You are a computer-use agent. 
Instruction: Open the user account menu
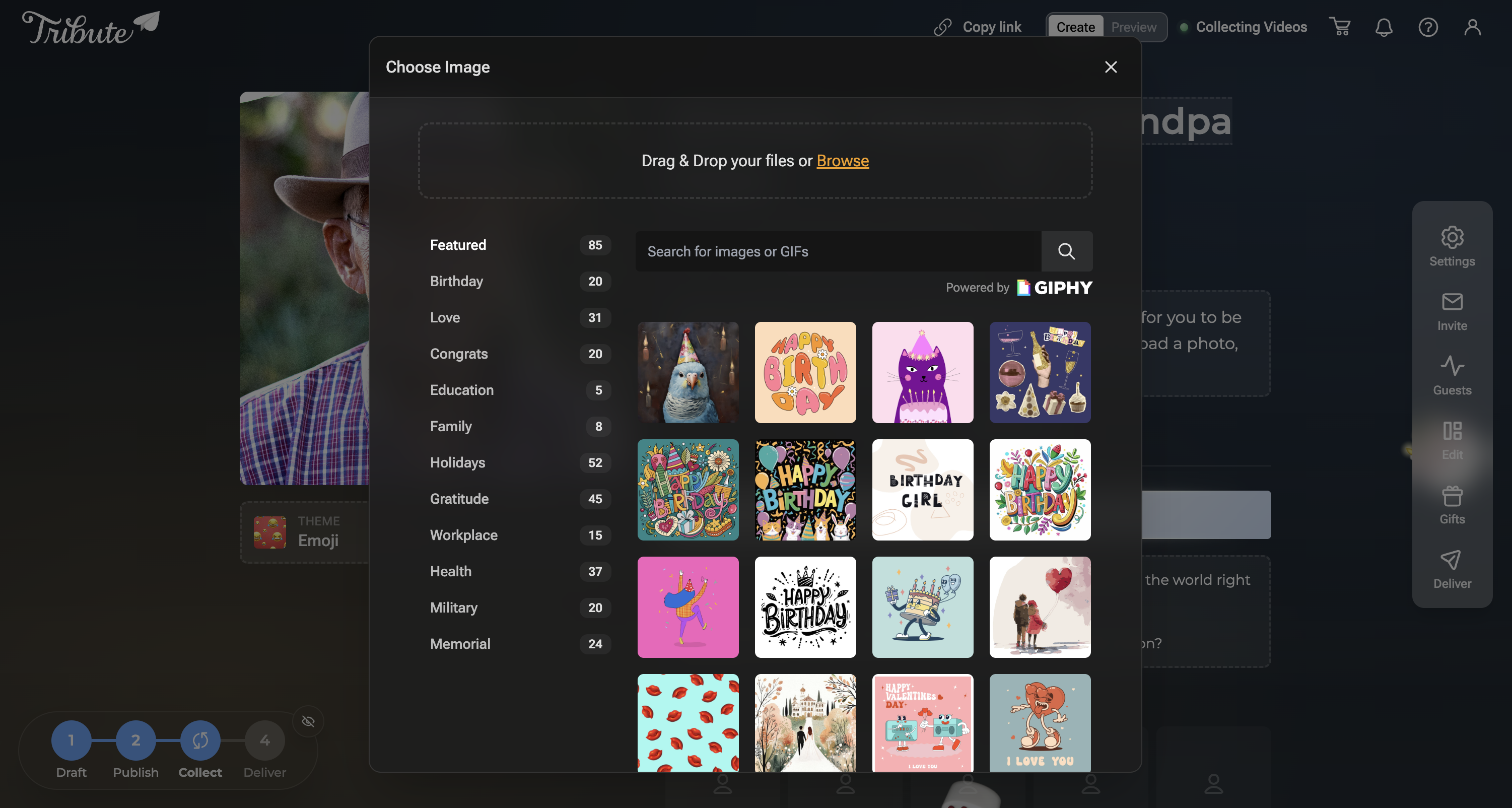tap(1472, 27)
